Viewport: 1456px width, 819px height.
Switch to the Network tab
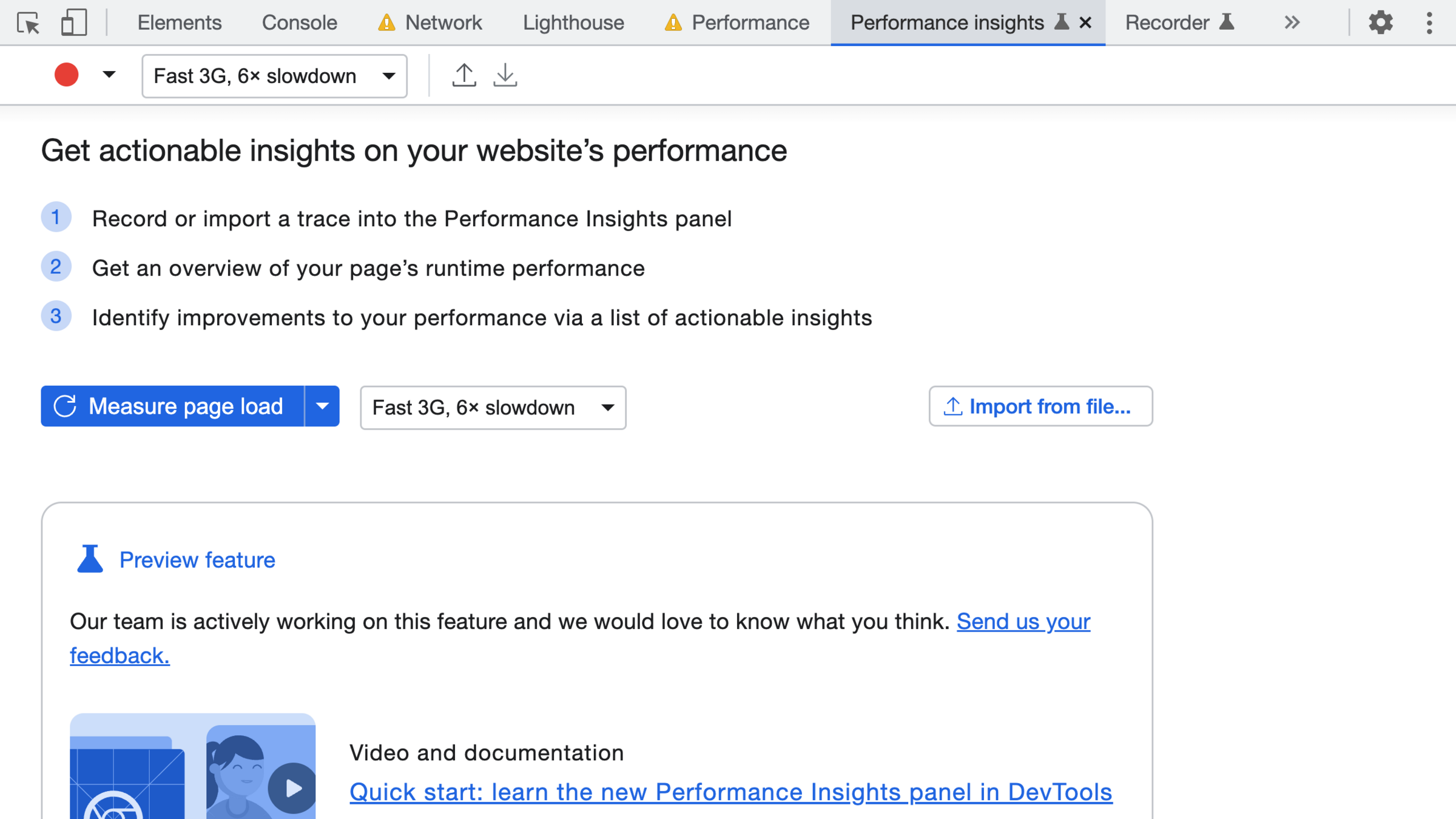pyautogui.click(x=443, y=23)
